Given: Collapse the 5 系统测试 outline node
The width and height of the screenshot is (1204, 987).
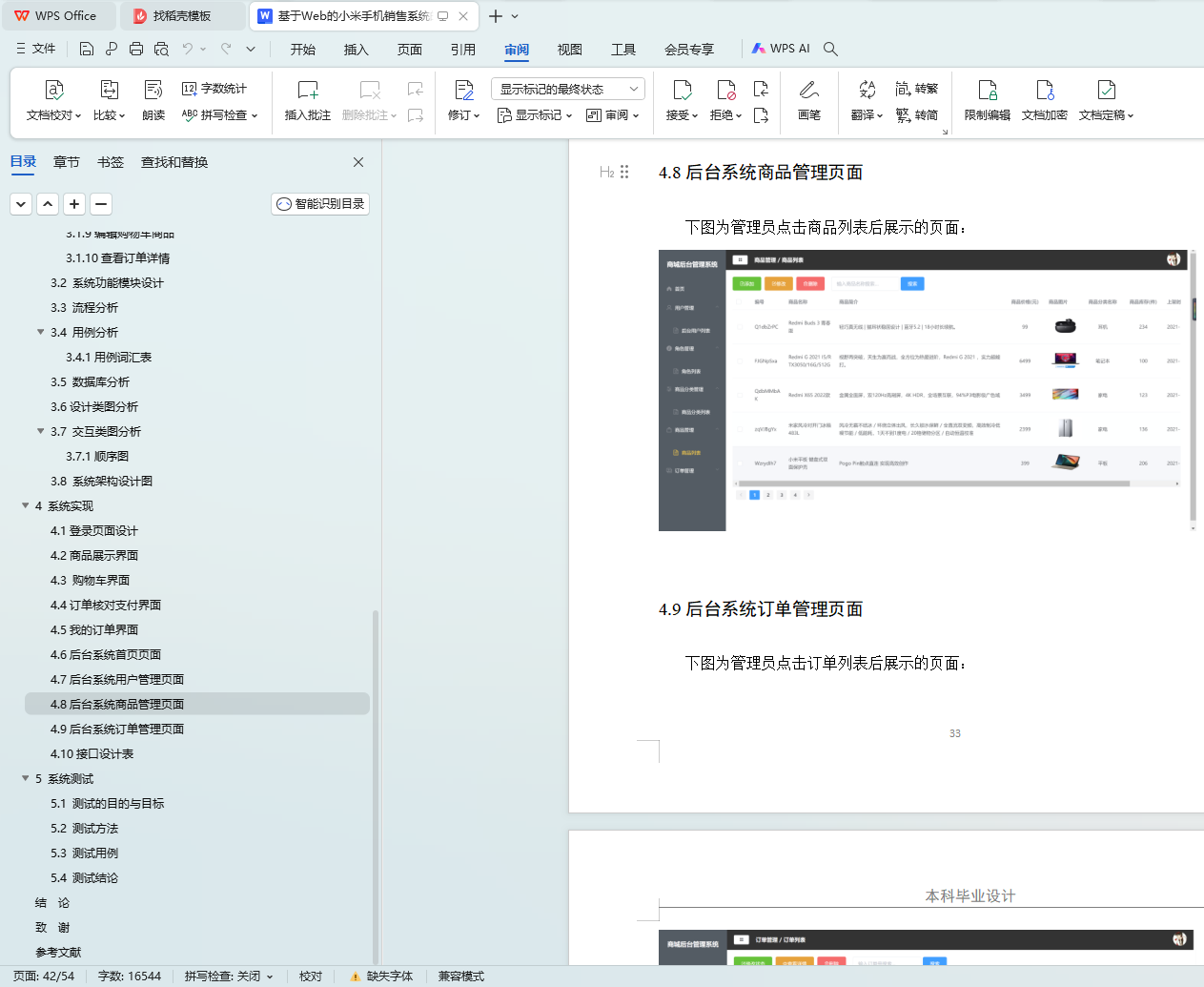Looking at the screenshot, I should (26, 778).
